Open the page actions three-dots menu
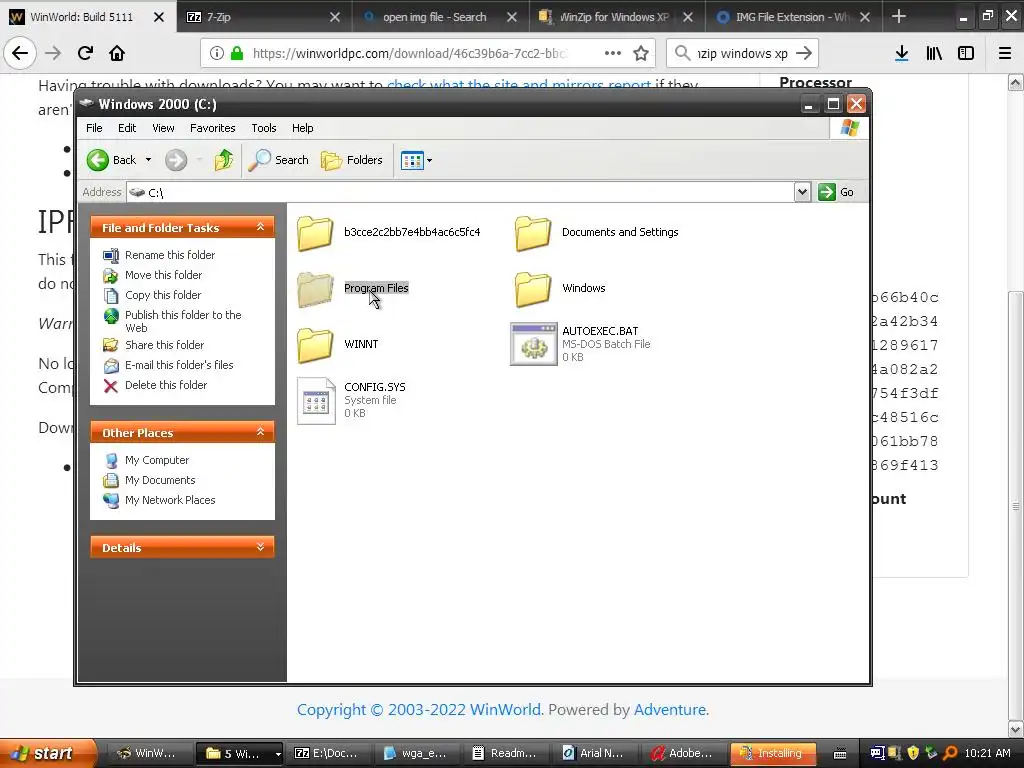The image size is (1024, 768). click(x=613, y=53)
